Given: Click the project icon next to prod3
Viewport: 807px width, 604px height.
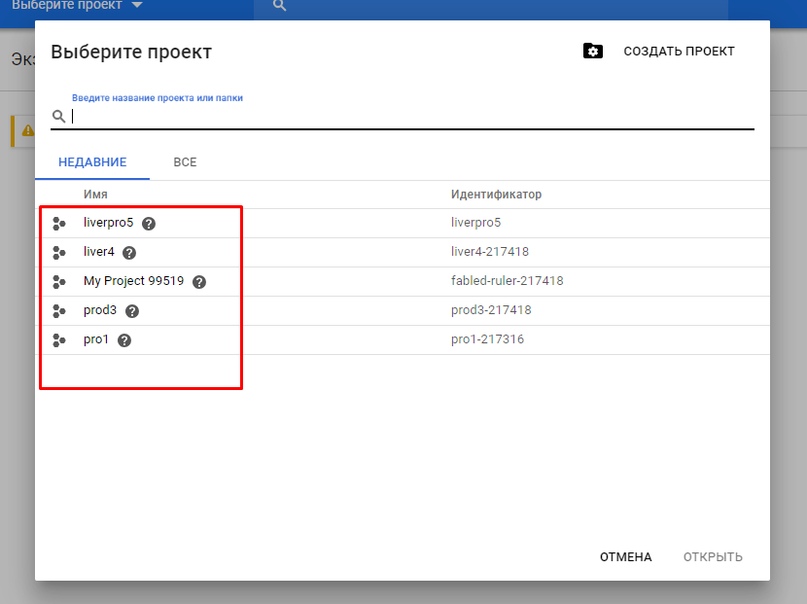Looking at the screenshot, I should coord(59,311).
